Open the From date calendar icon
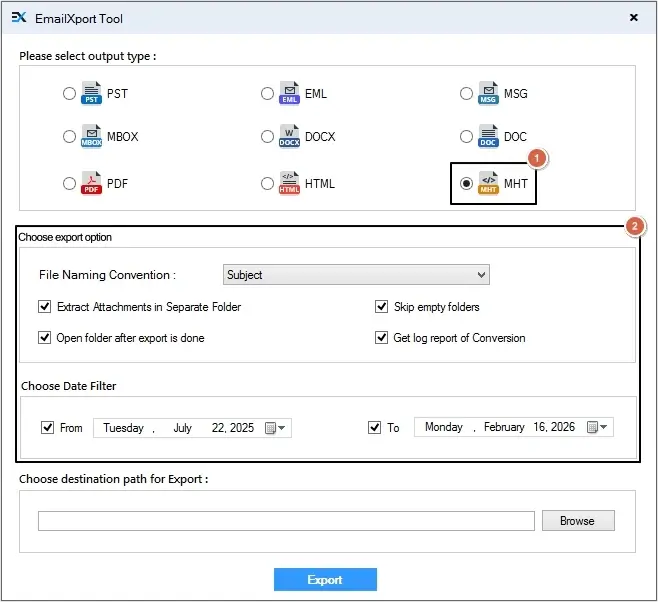 [x=271, y=428]
